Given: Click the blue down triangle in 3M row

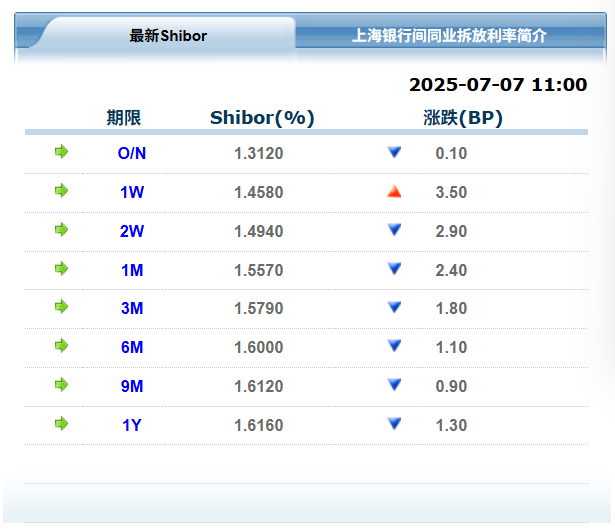Looking at the screenshot, I should [x=394, y=307].
